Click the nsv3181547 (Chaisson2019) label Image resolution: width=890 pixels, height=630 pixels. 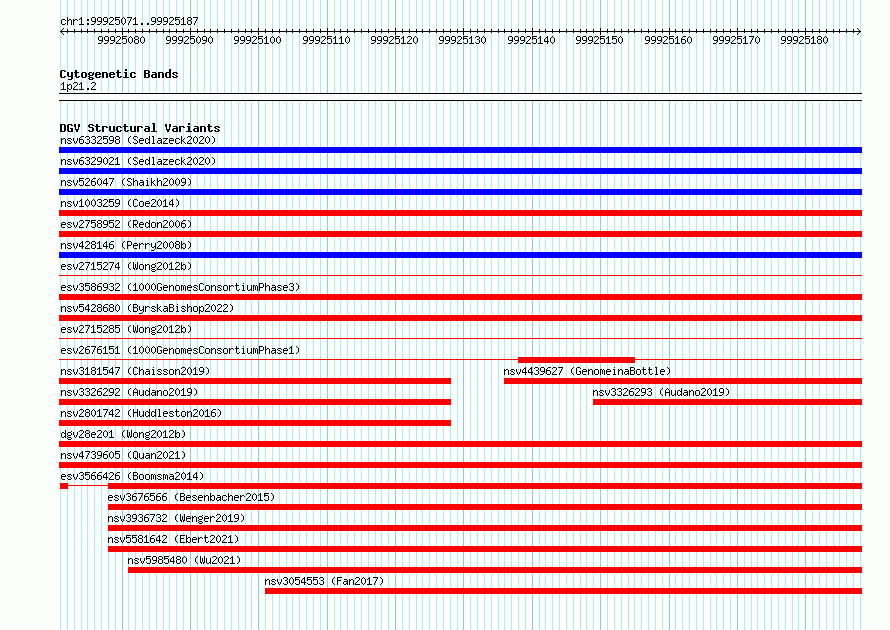click(135, 371)
